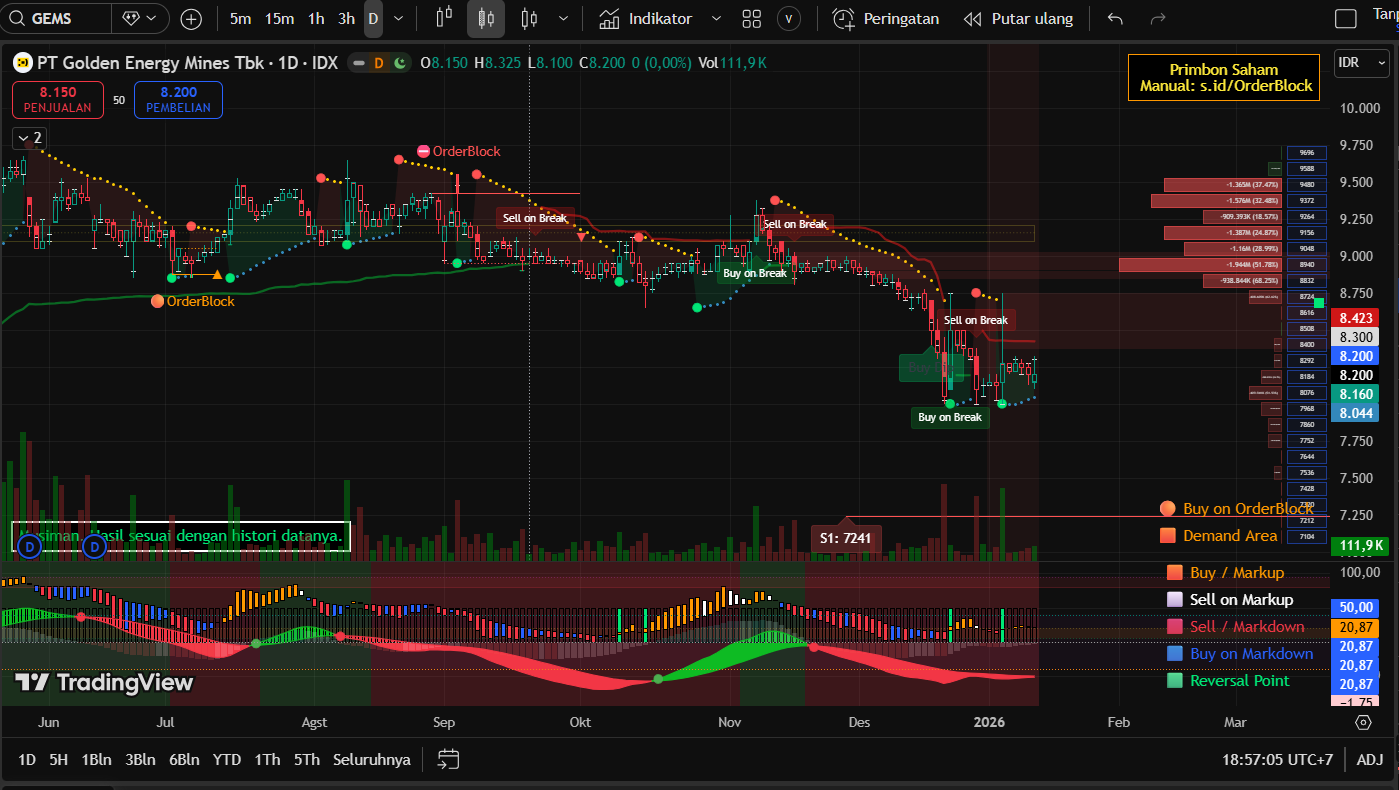Click the 8.200 Pembelian buy button
Image resolution: width=1399 pixels, height=790 pixels.
[x=178, y=100]
